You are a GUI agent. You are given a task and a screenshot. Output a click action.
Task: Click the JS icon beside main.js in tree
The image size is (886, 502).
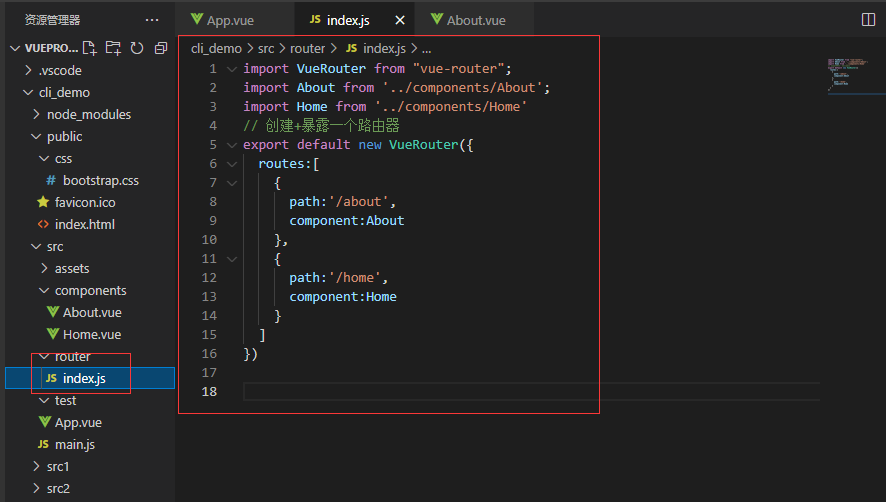click(43, 444)
